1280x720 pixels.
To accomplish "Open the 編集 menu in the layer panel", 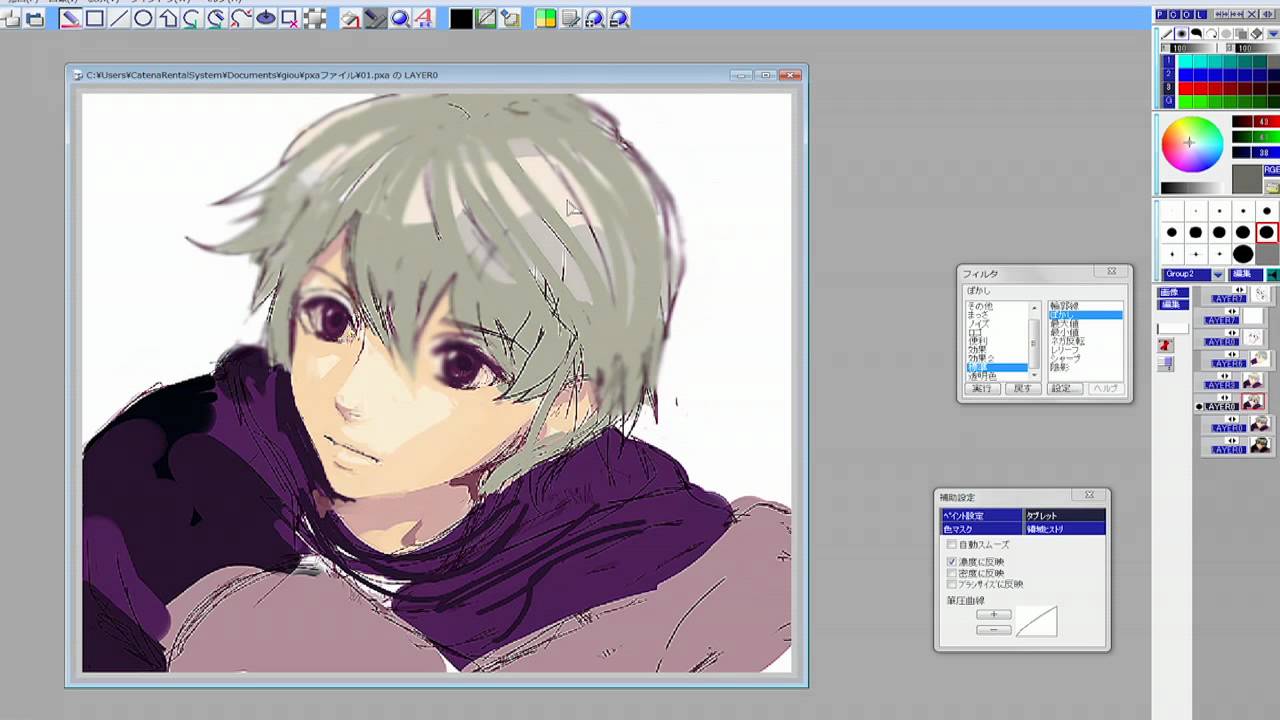I will pos(1172,304).
